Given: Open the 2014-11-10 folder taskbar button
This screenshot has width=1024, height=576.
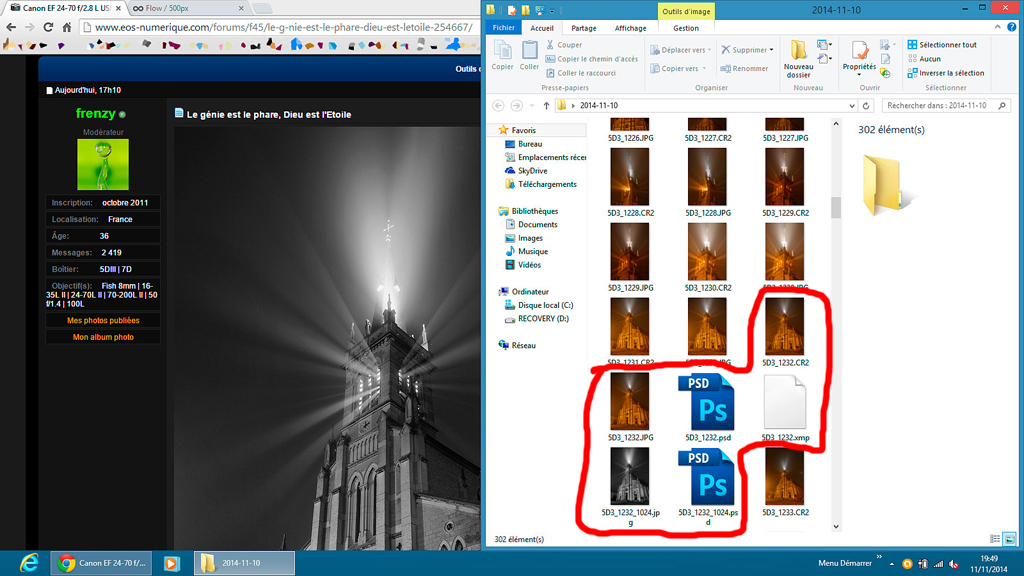Looking at the screenshot, I should pyautogui.click(x=244, y=563).
